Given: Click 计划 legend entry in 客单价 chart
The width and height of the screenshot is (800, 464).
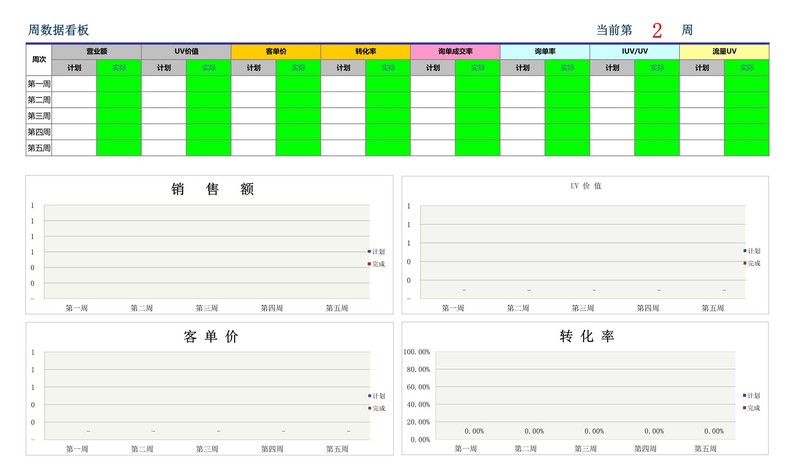Looking at the screenshot, I should [377, 396].
